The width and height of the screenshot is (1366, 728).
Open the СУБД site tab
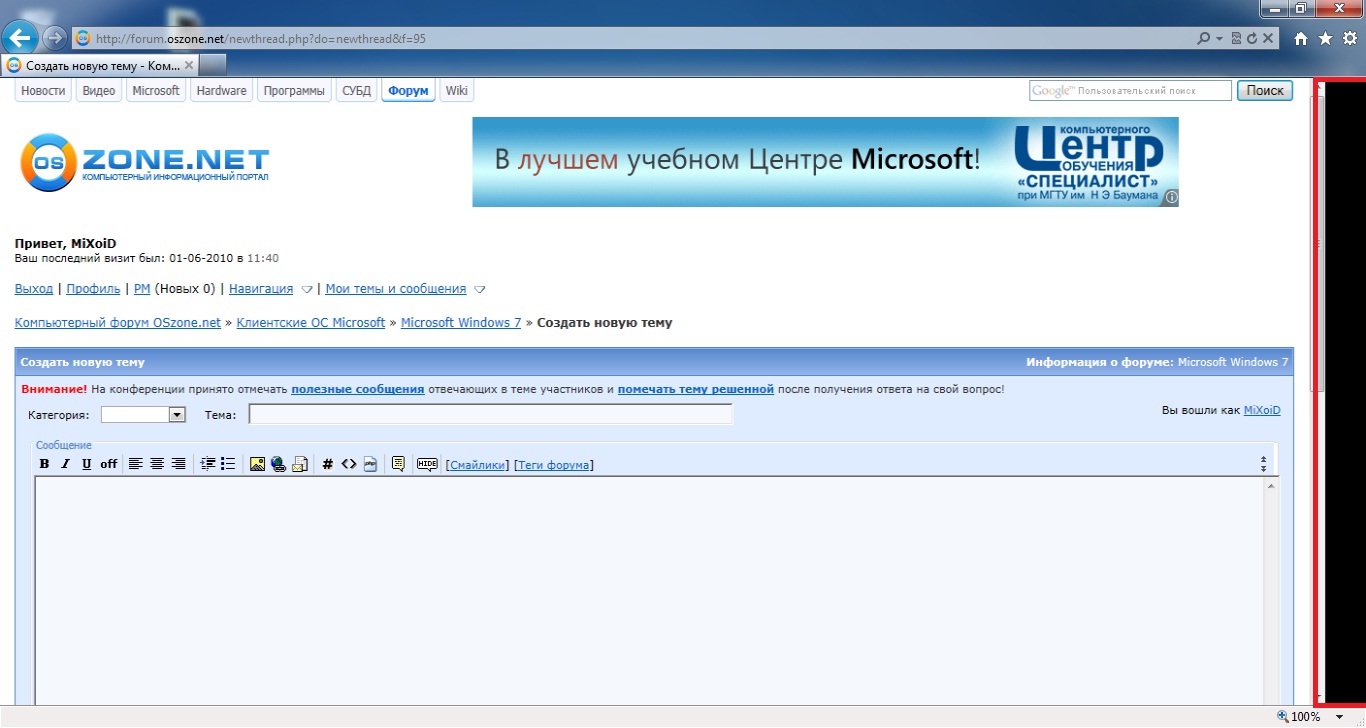[356, 91]
